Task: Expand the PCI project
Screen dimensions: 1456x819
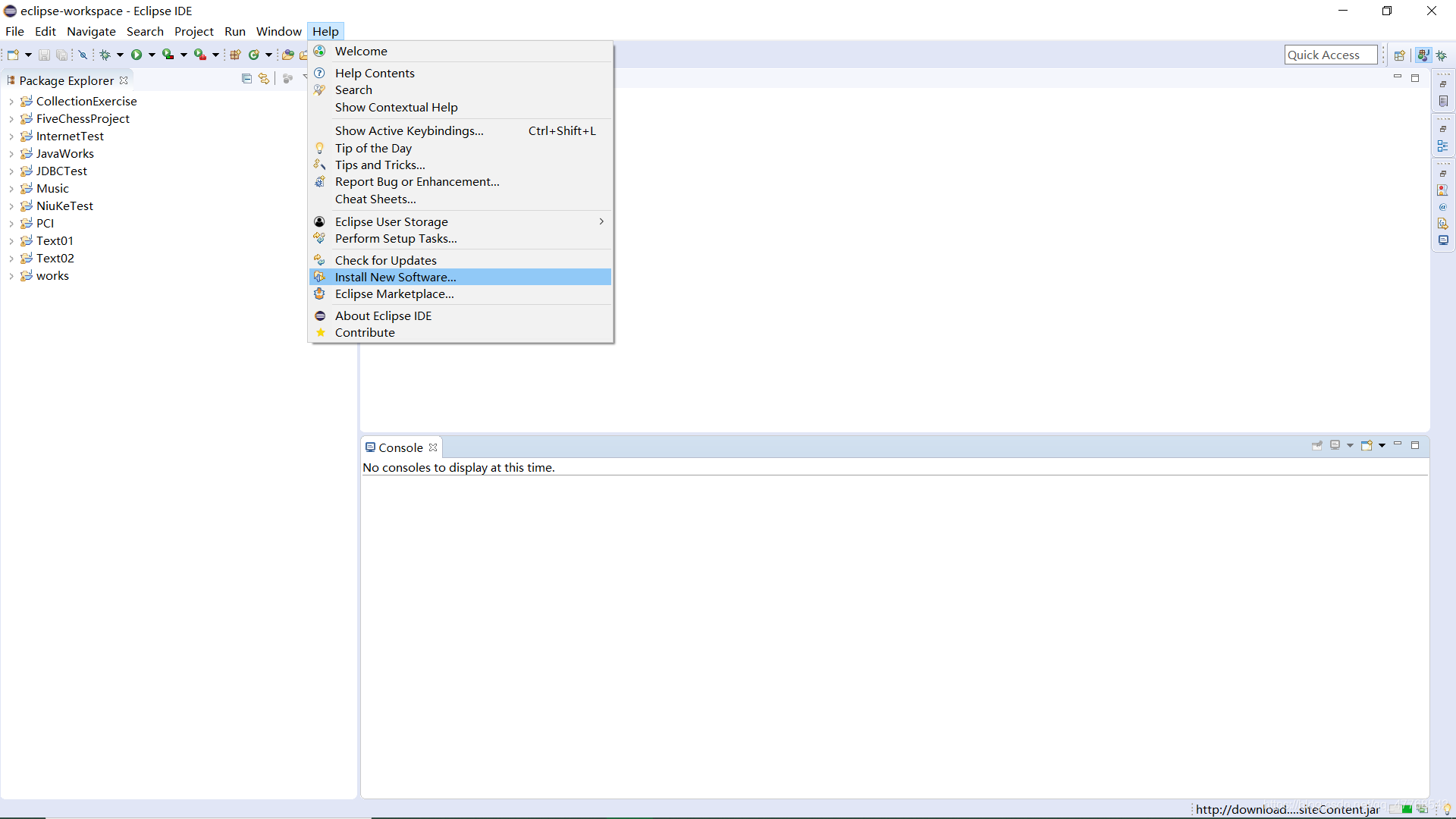Action: (11, 224)
